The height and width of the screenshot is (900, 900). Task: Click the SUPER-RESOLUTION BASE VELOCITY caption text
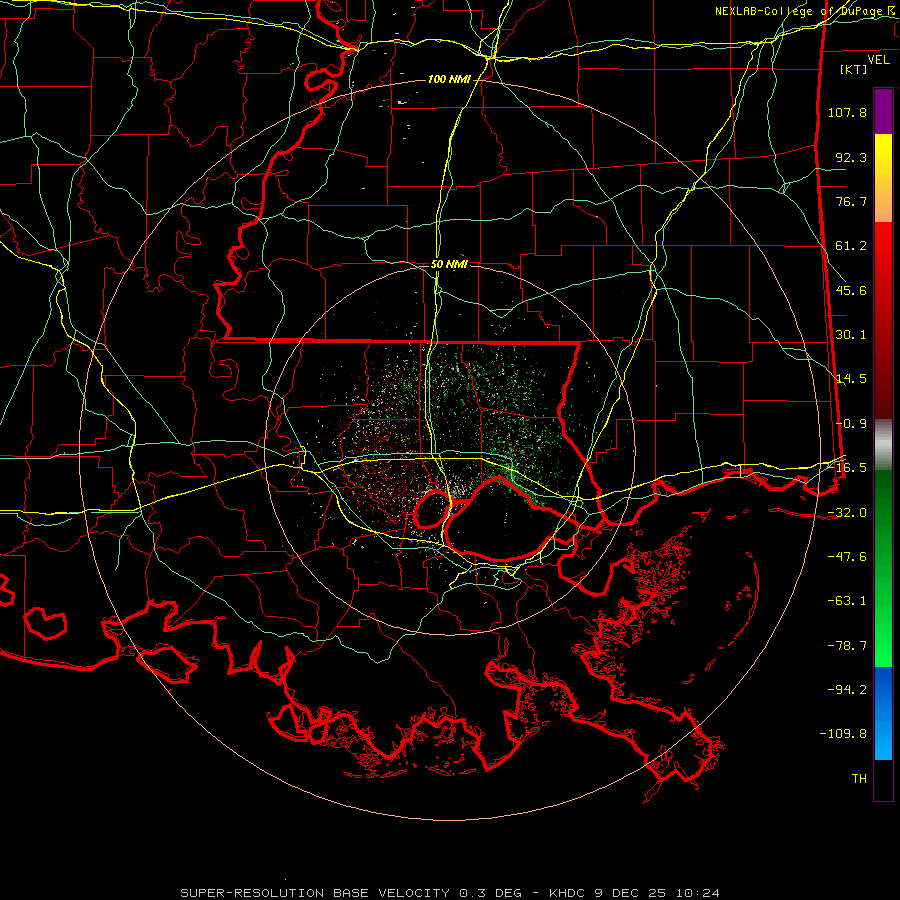[x=315, y=893]
